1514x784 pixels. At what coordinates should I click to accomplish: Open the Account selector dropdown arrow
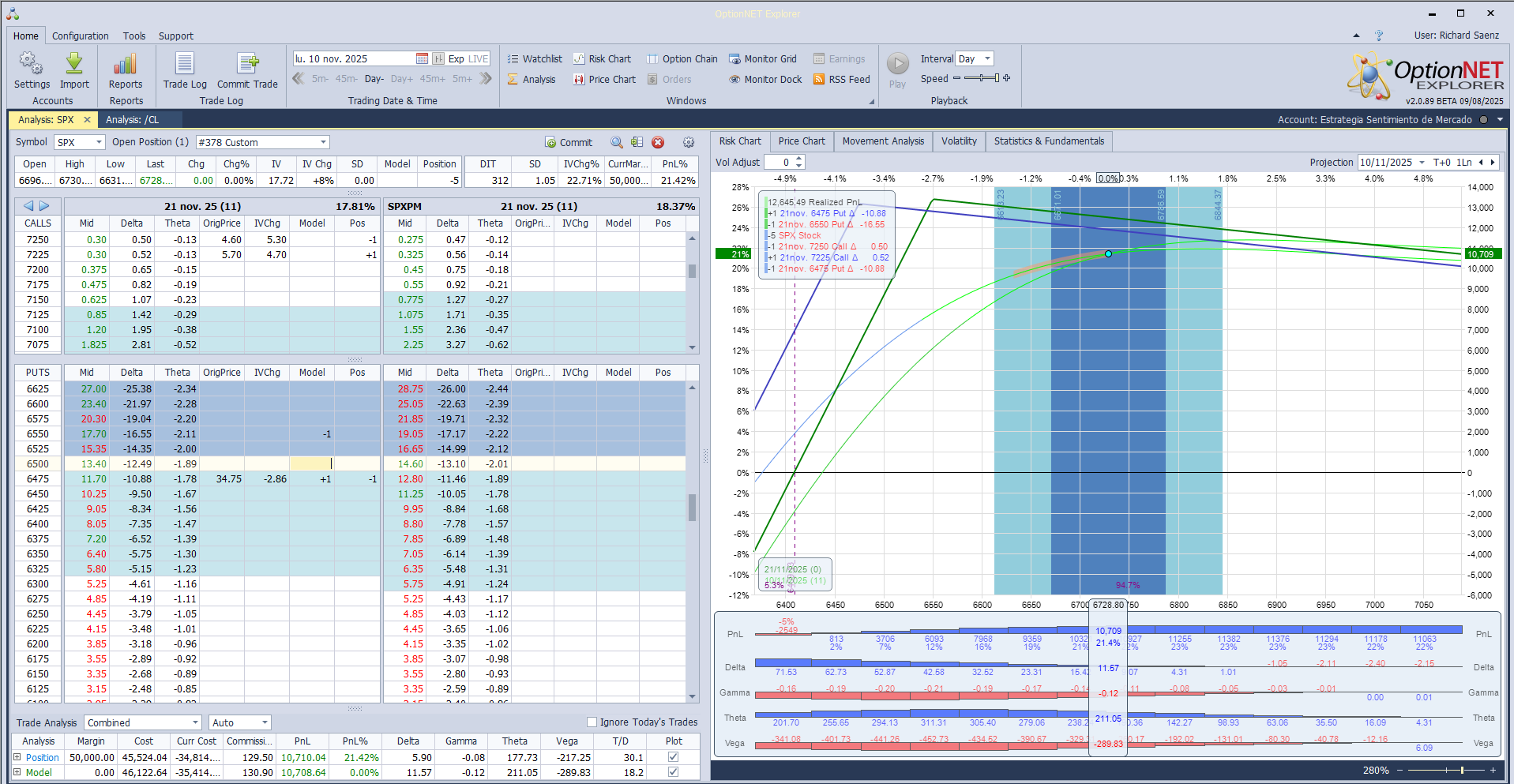coord(1500,120)
